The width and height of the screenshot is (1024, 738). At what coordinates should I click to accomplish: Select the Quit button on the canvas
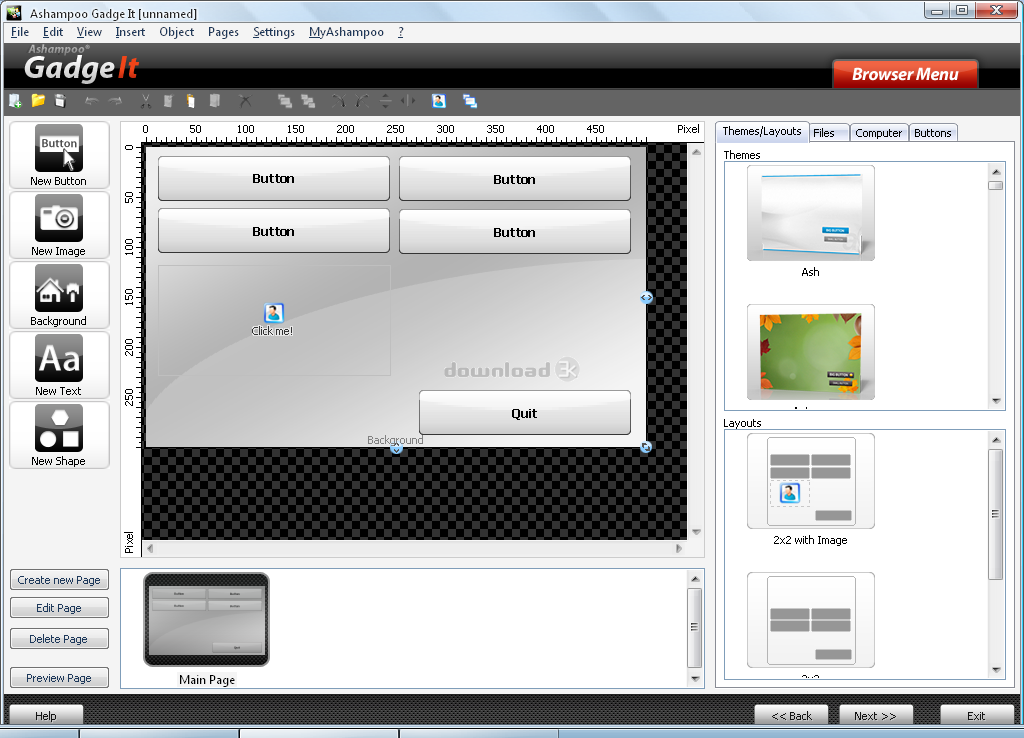pos(524,413)
